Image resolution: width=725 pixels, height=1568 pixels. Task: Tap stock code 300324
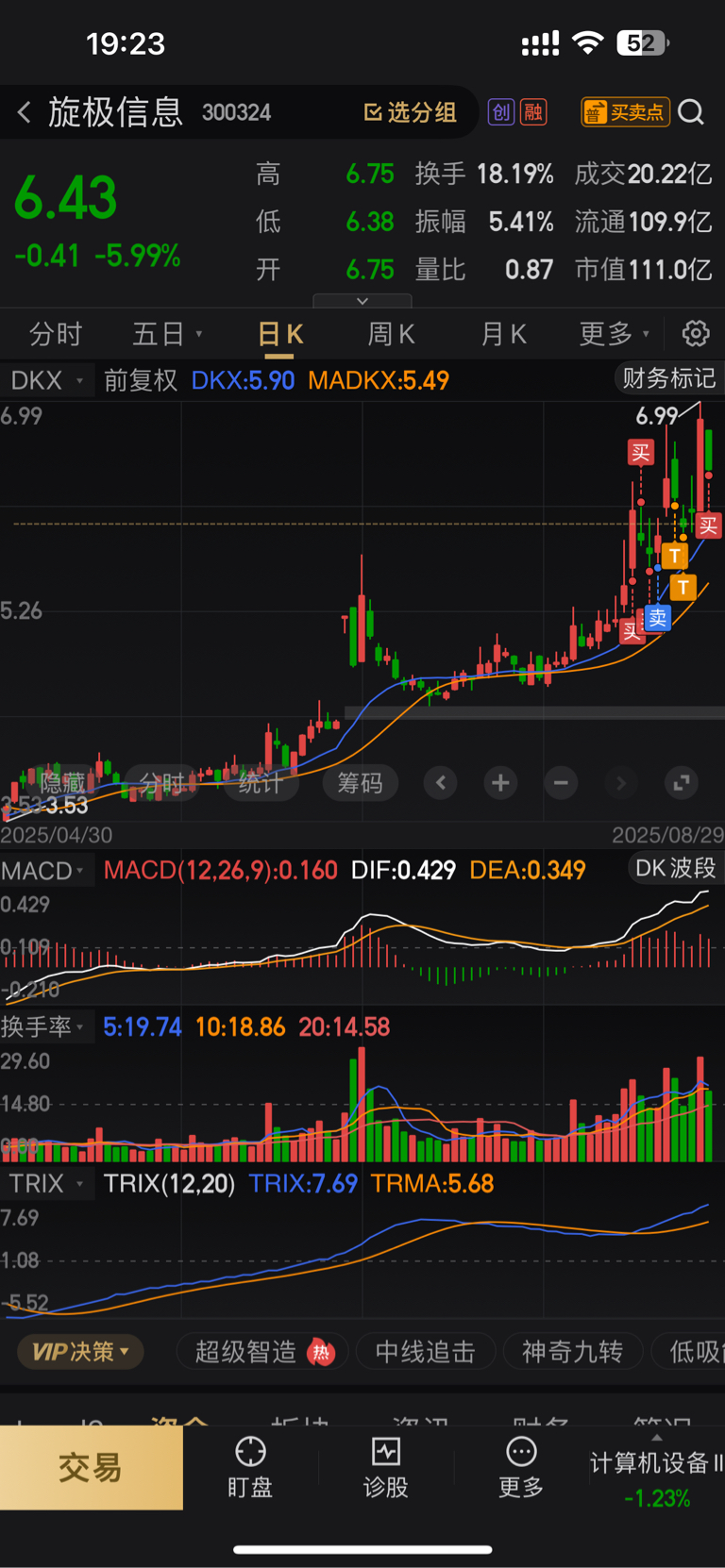236,113
